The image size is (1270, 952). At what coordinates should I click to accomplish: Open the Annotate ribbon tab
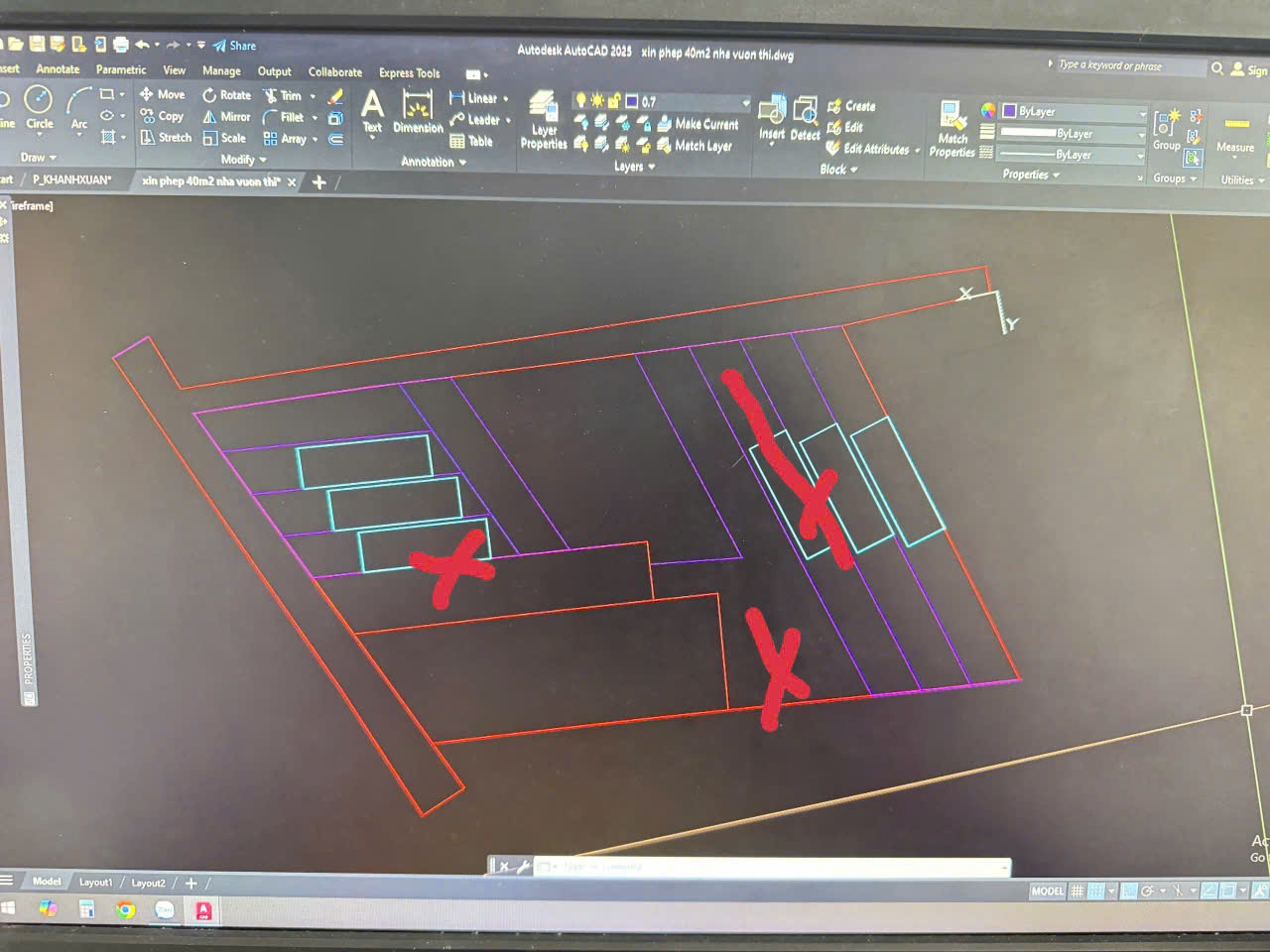point(58,69)
